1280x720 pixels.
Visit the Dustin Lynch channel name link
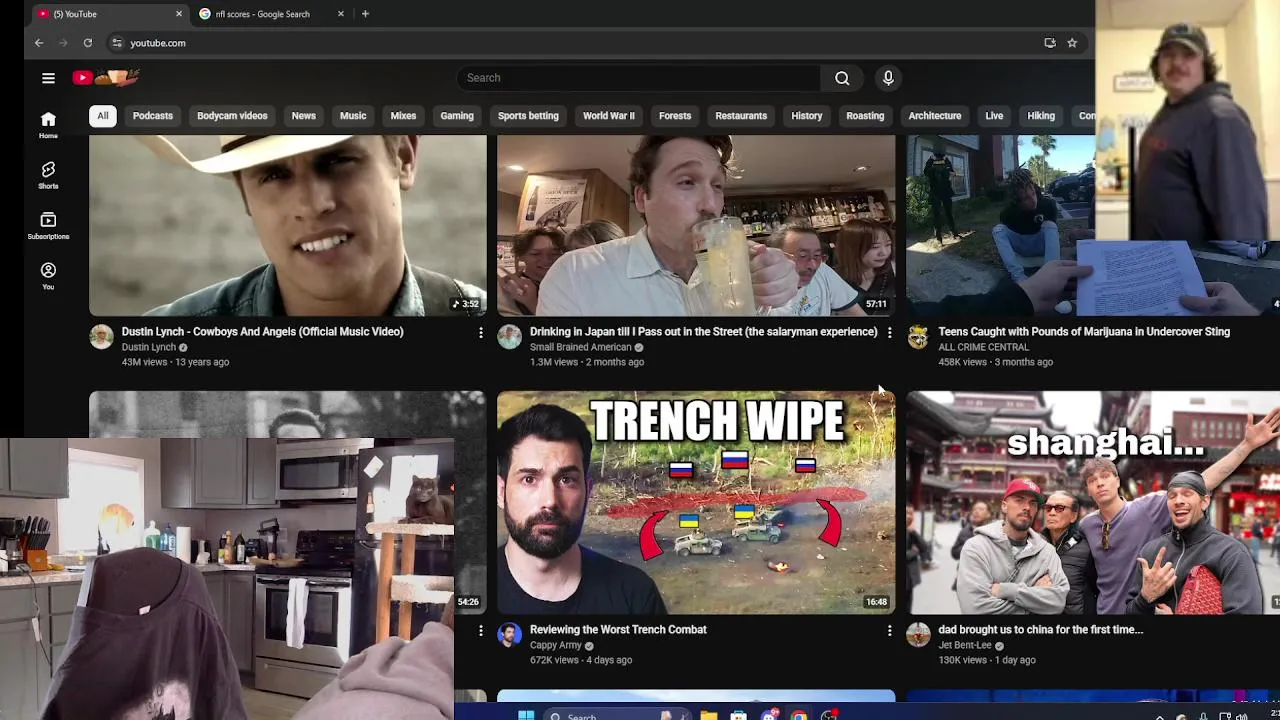click(148, 348)
